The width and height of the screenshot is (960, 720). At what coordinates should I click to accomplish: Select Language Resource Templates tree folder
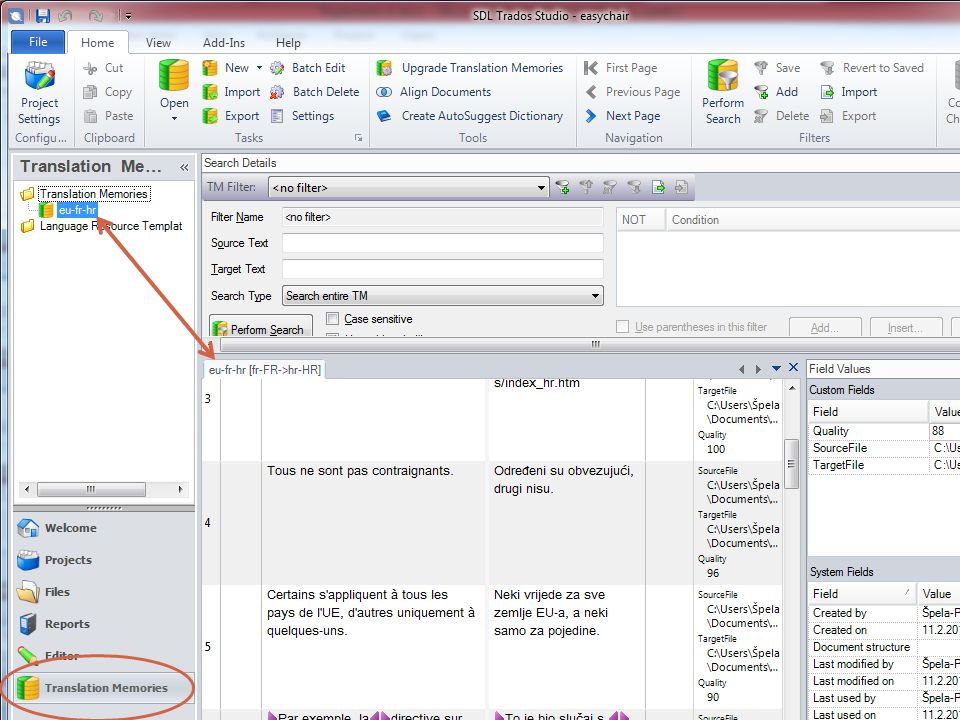click(x=111, y=226)
